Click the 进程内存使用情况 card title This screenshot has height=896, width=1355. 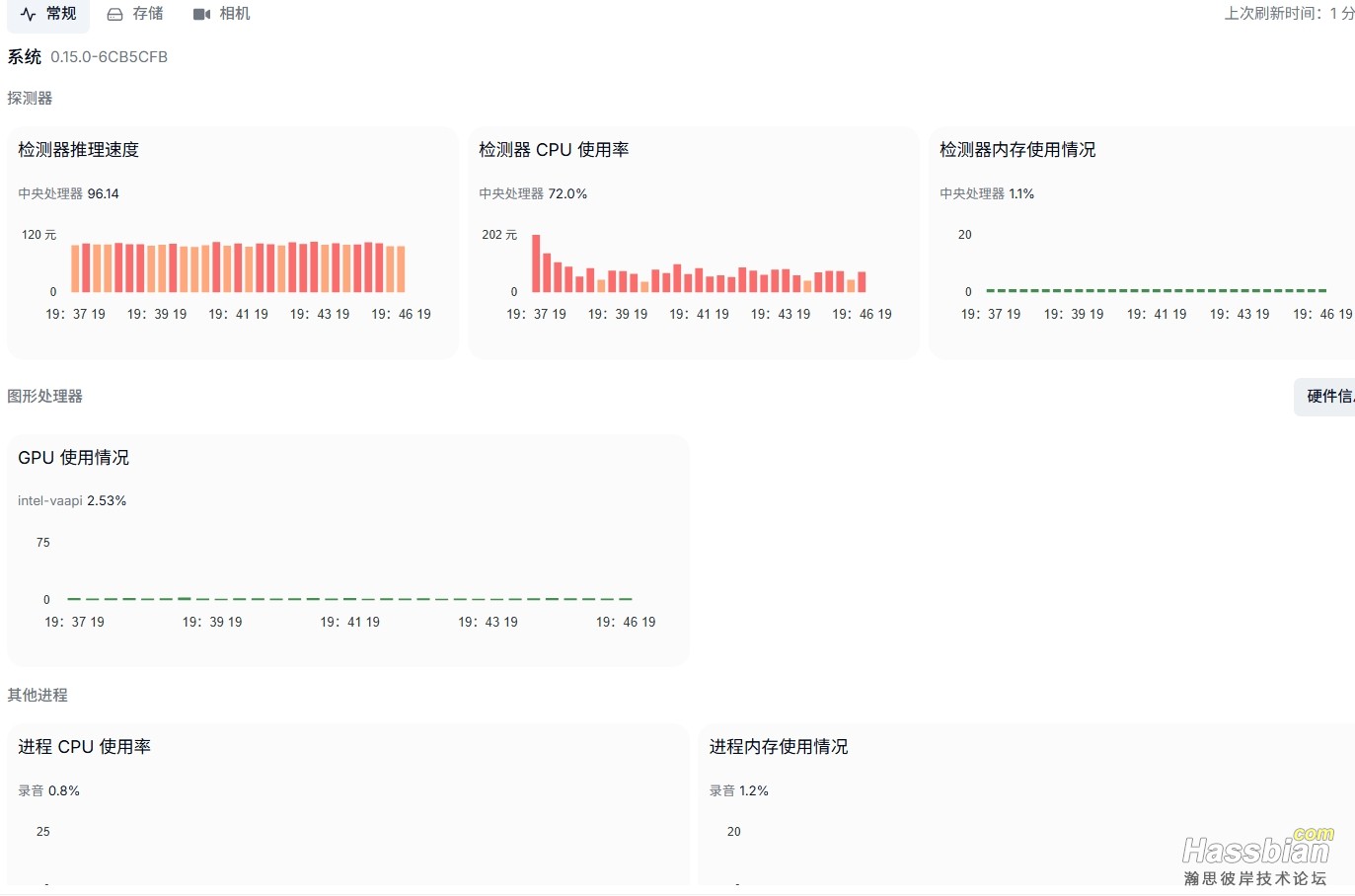click(779, 746)
